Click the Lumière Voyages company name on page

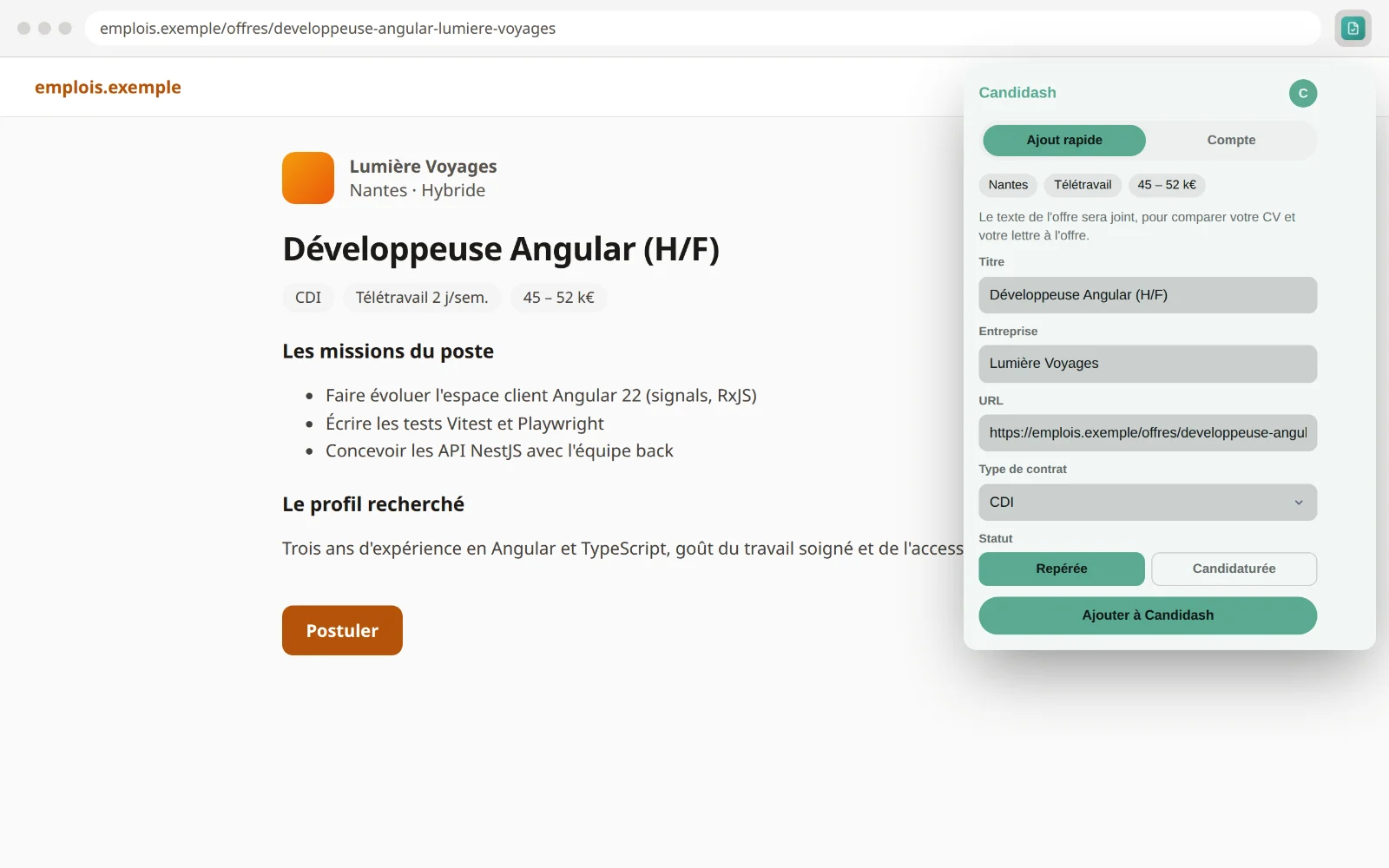pos(423,166)
